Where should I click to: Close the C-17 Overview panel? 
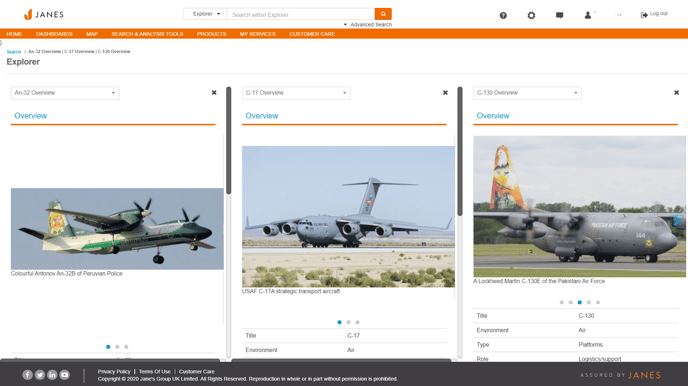[445, 93]
